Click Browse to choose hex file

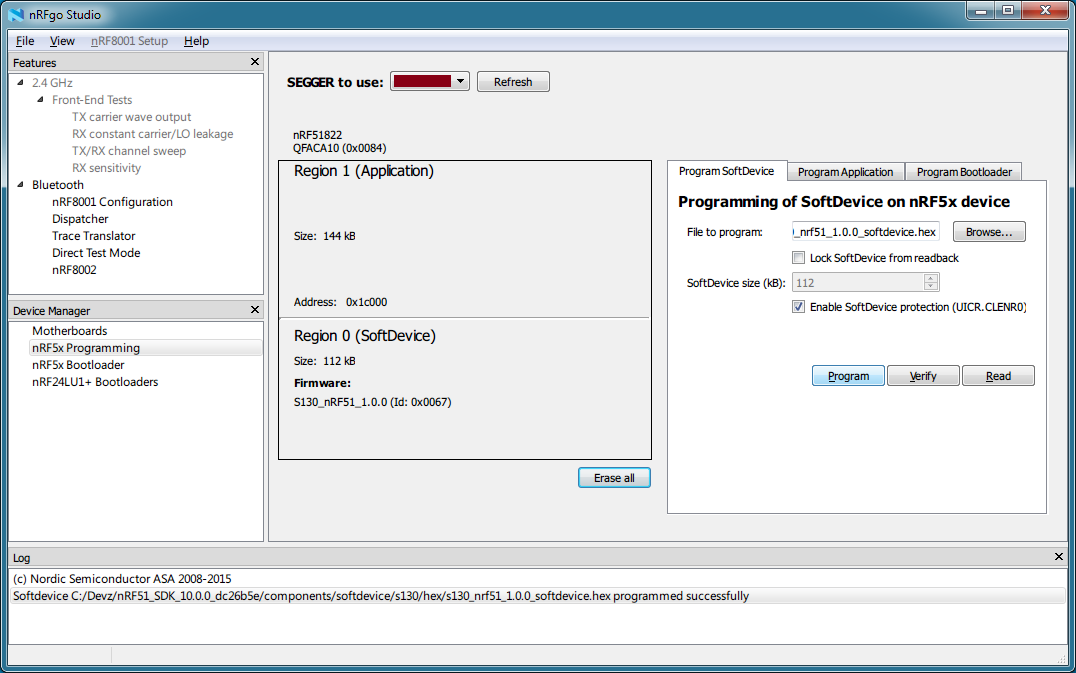pos(989,232)
